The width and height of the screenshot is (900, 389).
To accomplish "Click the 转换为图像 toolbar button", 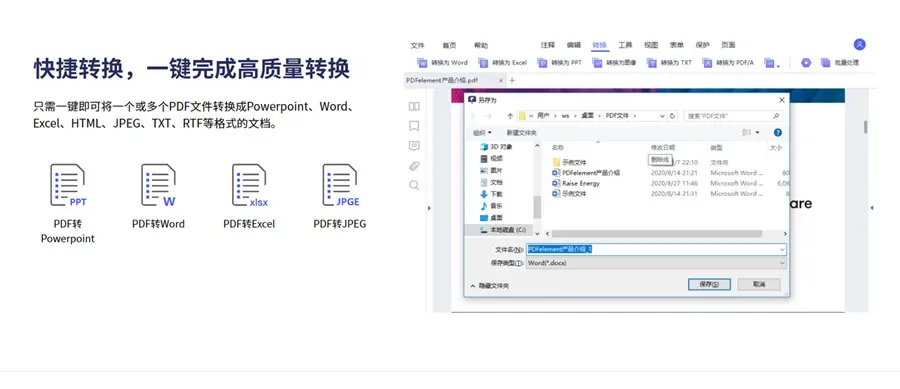I will (615, 63).
